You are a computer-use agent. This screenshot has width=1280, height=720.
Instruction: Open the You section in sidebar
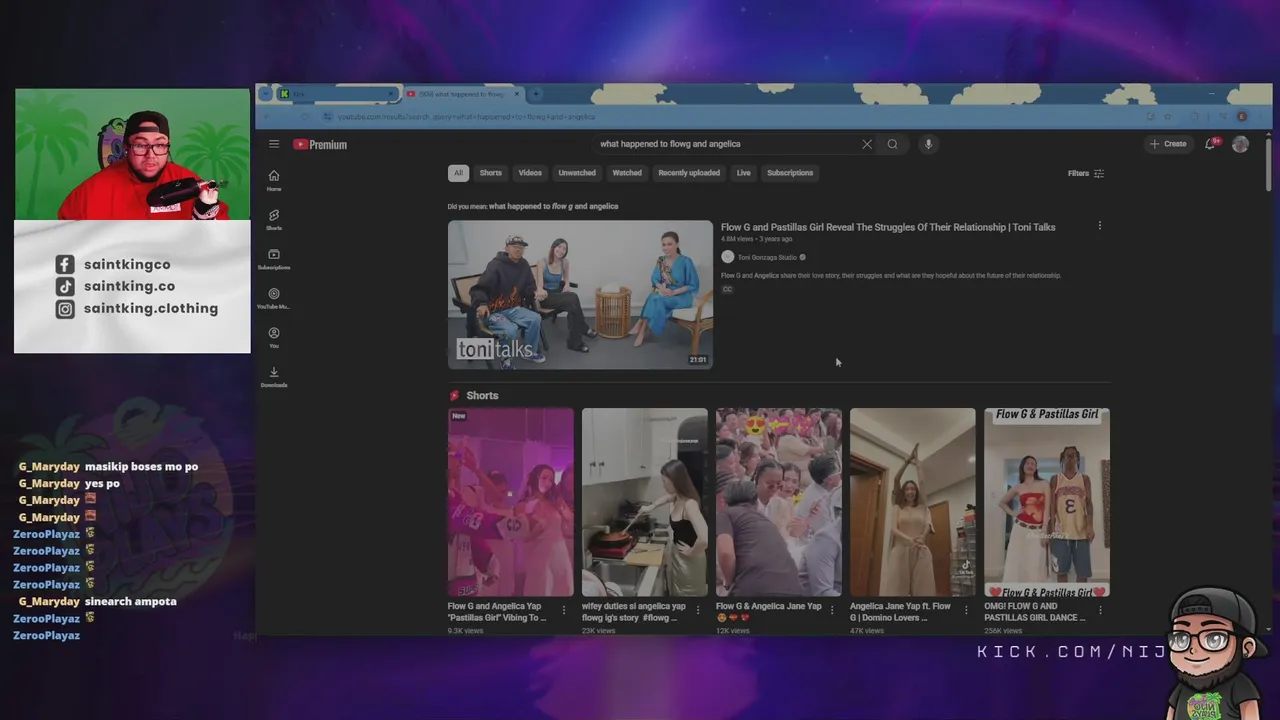[x=274, y=338]
